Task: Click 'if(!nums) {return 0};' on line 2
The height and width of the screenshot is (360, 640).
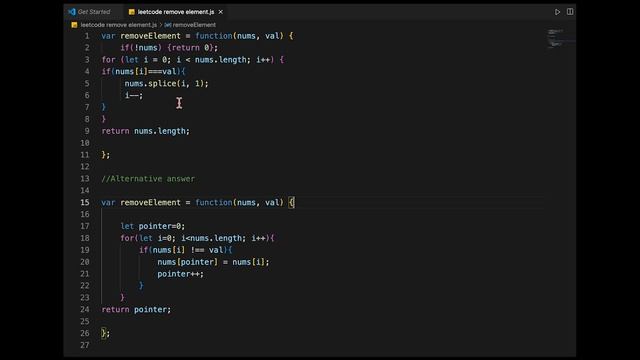Action: coord(169,48)
